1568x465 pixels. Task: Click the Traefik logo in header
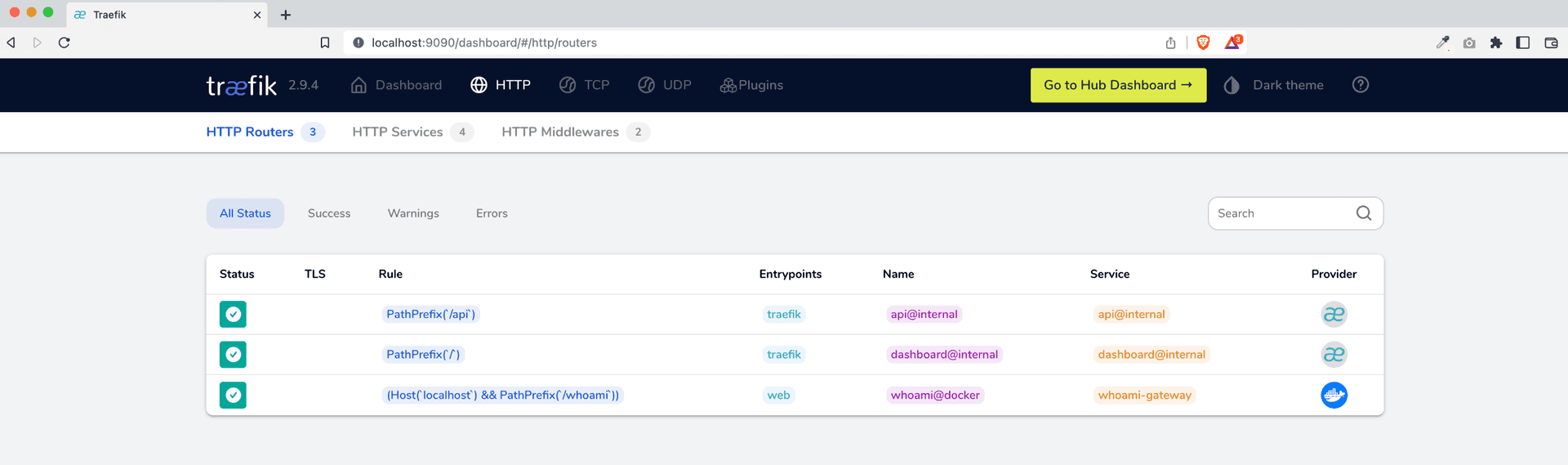[241, 85]
